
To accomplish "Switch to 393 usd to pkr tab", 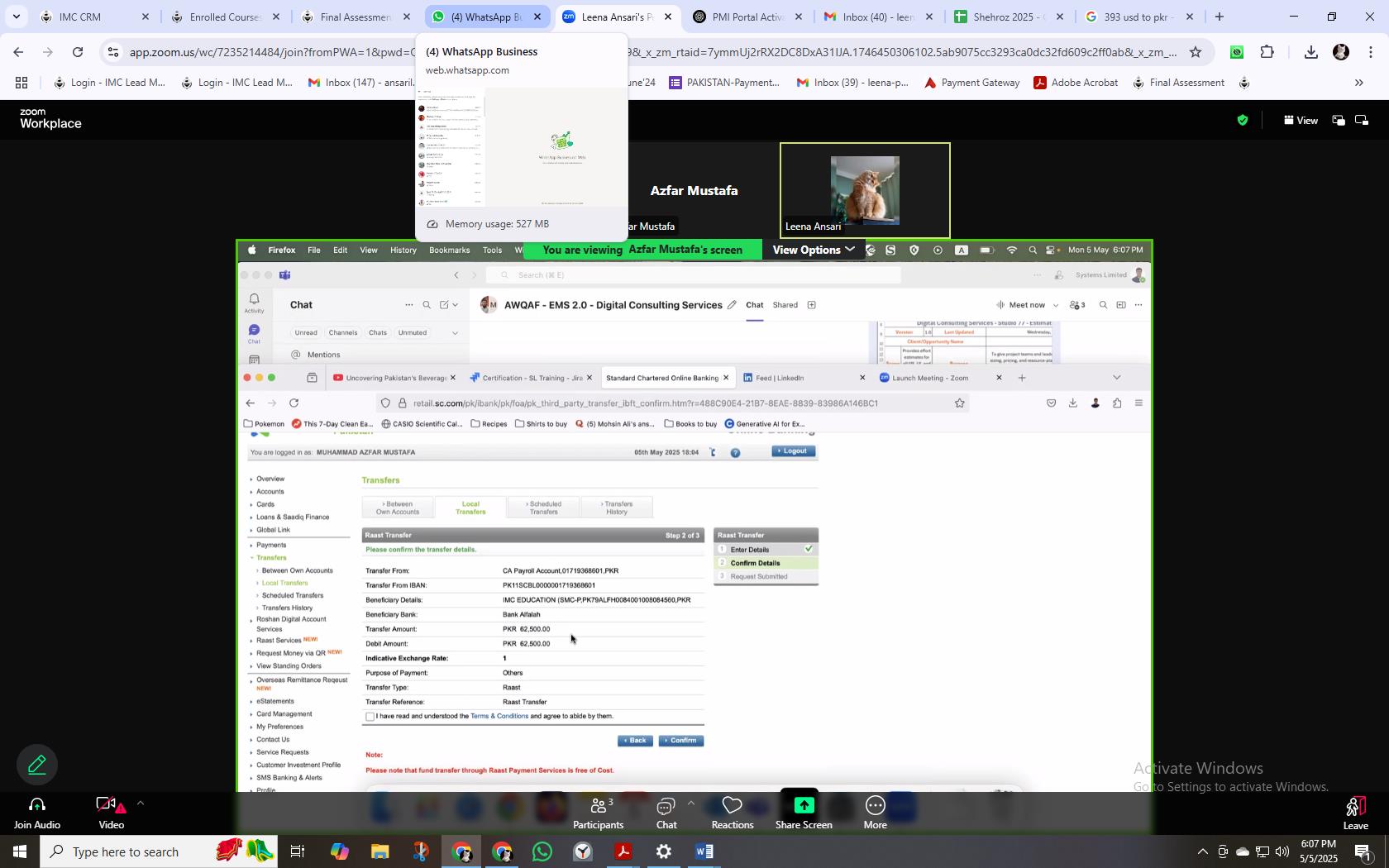I will click(1138, 17).
